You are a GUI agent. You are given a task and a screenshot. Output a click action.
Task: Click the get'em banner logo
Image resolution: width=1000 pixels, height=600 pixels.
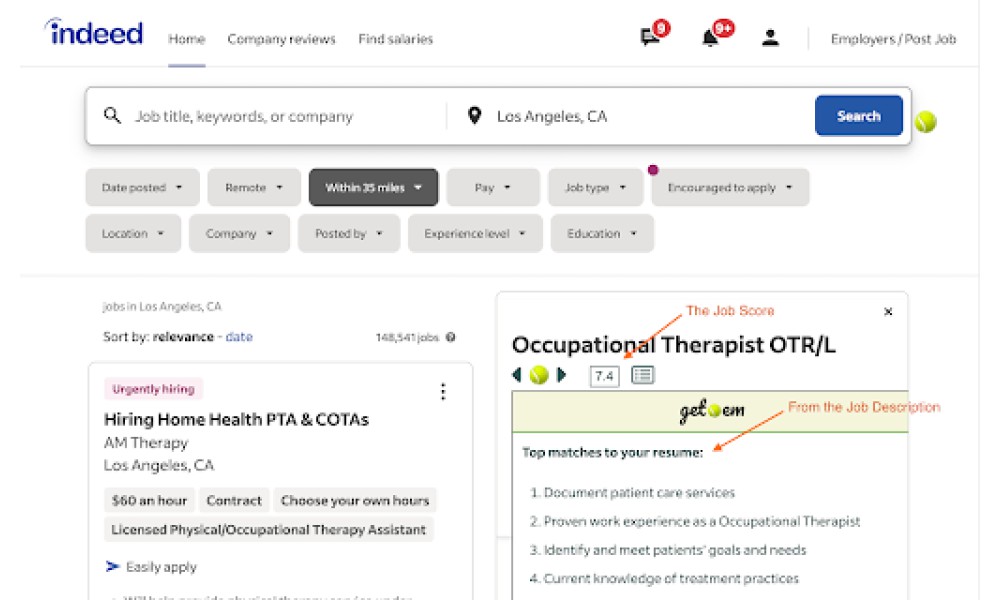[x=711, y=411]
